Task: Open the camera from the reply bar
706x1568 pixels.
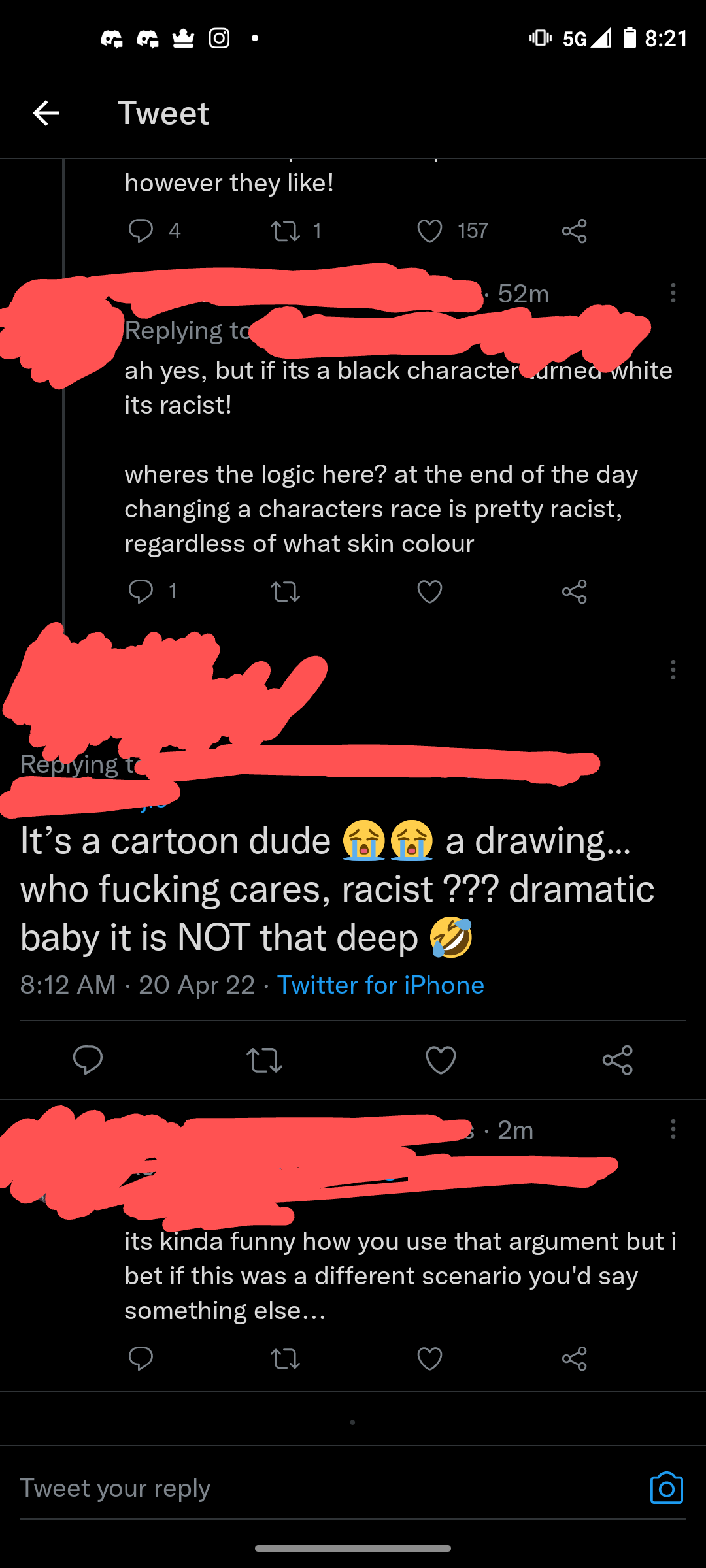Action: pos(666,1488)
